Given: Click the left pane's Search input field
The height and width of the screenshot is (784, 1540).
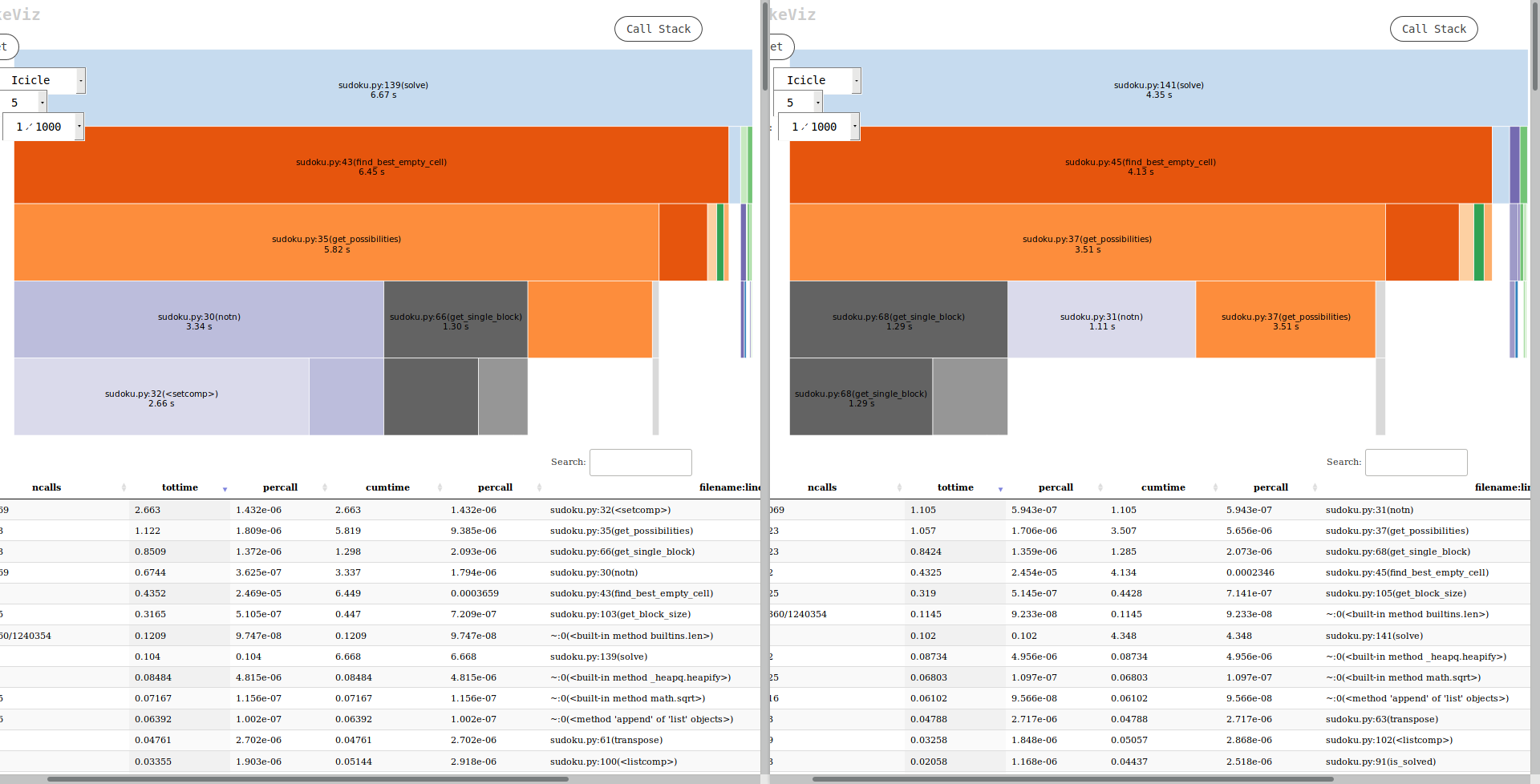Looking at the screenshot, I should pos(640,463).
